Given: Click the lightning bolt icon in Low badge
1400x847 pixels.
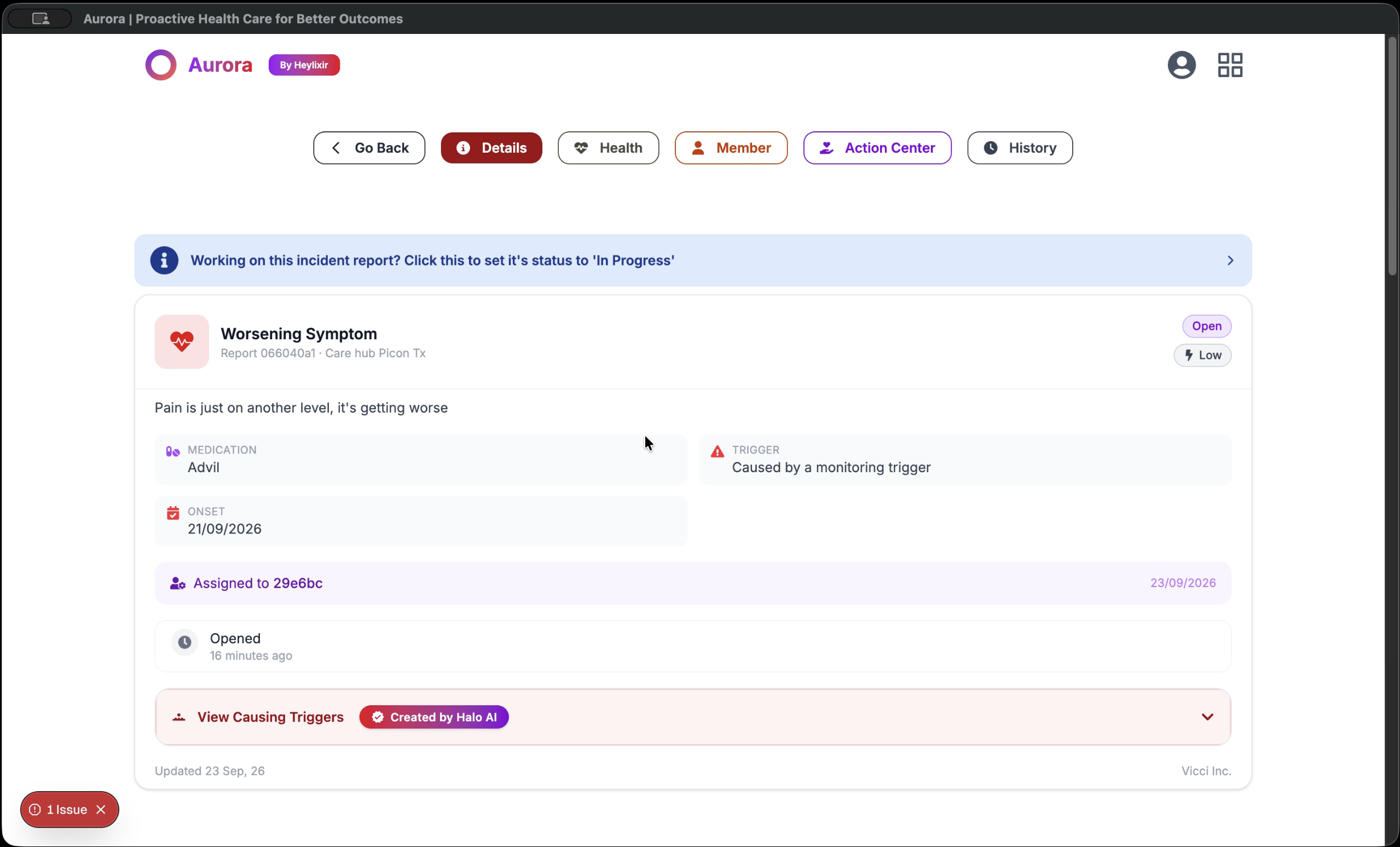Looking at the screenshot, I should click(1189, 355).
